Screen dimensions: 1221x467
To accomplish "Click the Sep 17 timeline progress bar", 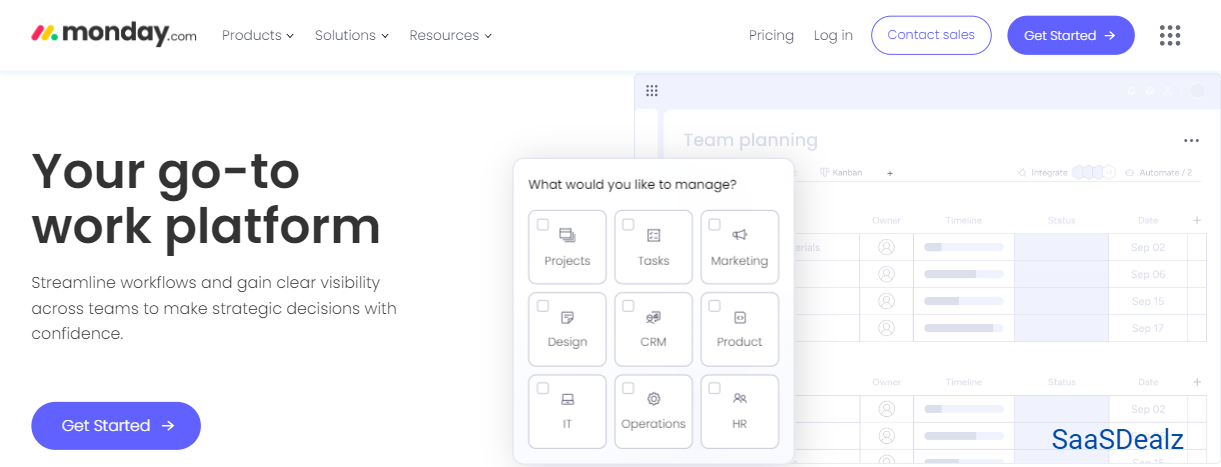I will point(964,328).
